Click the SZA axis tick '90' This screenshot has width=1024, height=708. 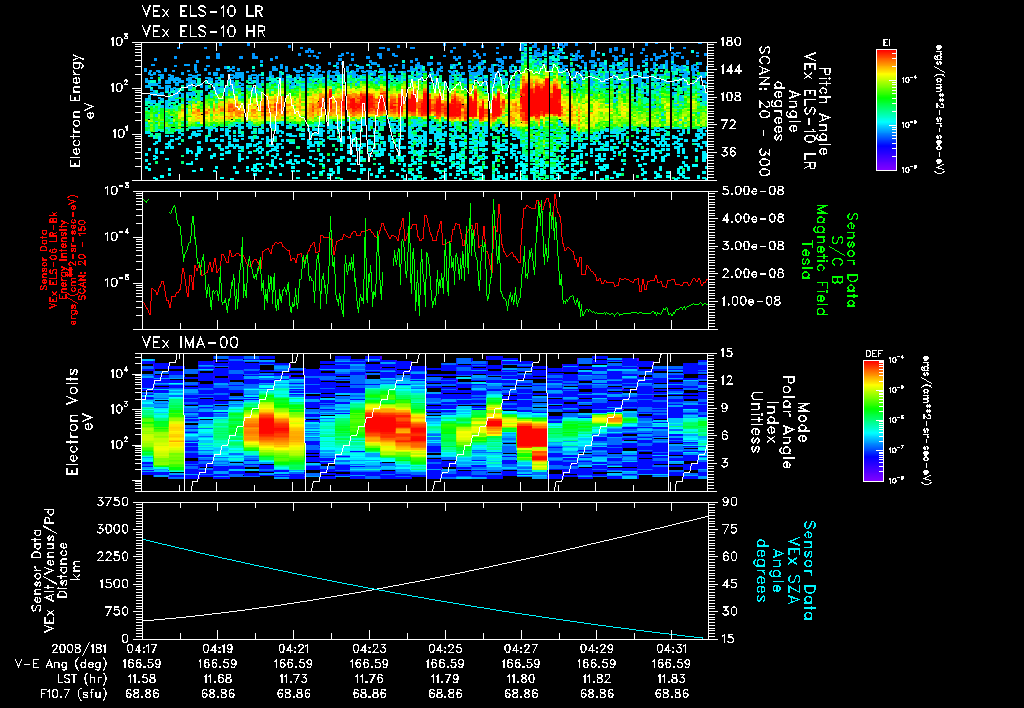(729, 502)
